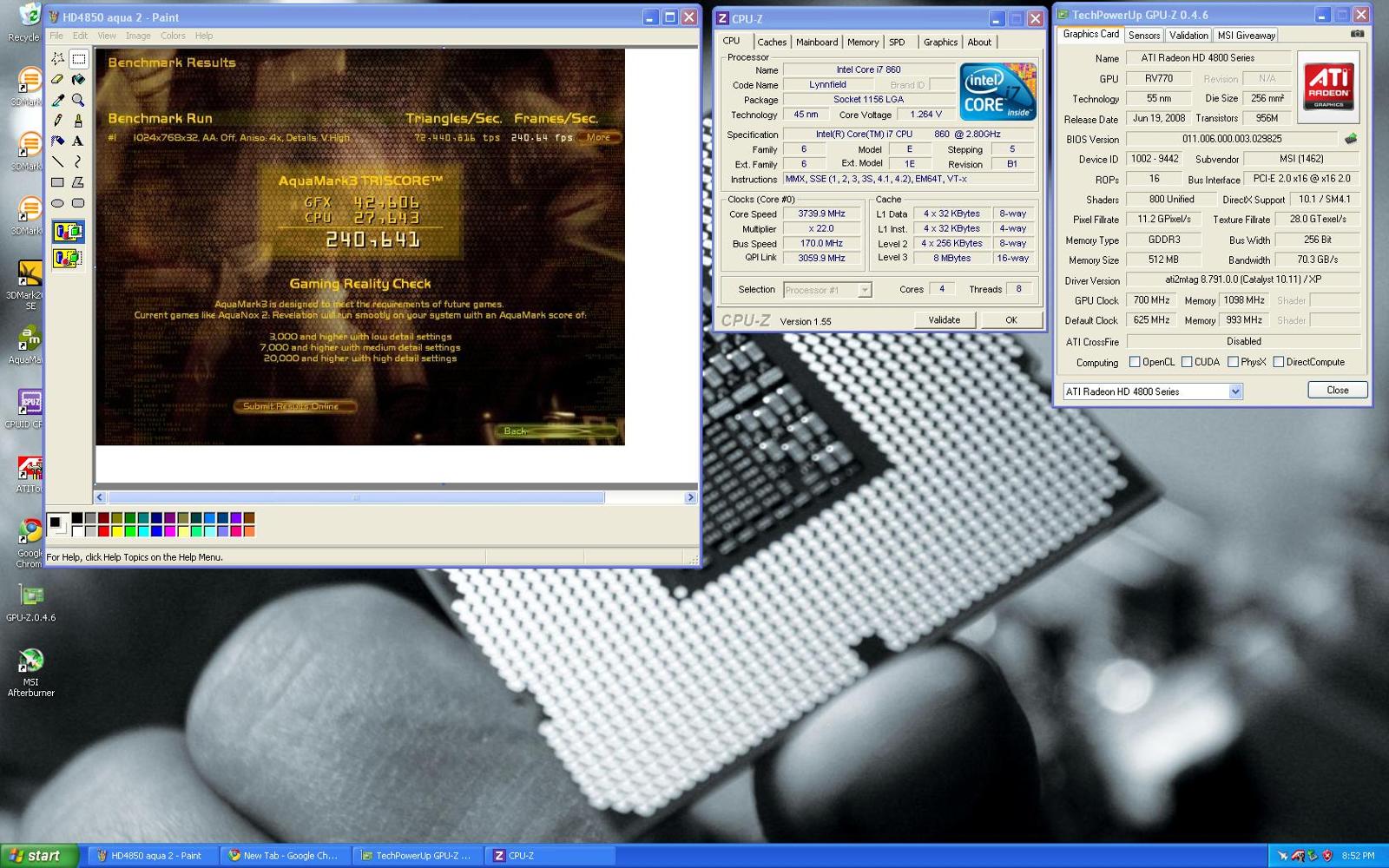The width and height of the screenshot is (1389, 868).
Task: Open the Recycle Bin desktop icon
Action: (x=26, y=23)
